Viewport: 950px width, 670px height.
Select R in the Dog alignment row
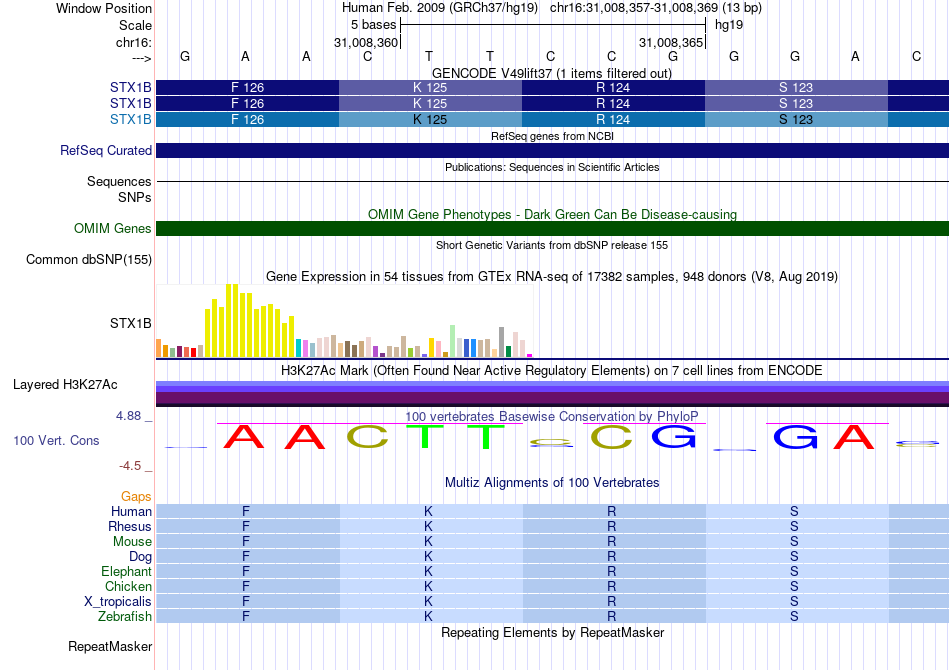pyautogui.click(x=611, y=556)
